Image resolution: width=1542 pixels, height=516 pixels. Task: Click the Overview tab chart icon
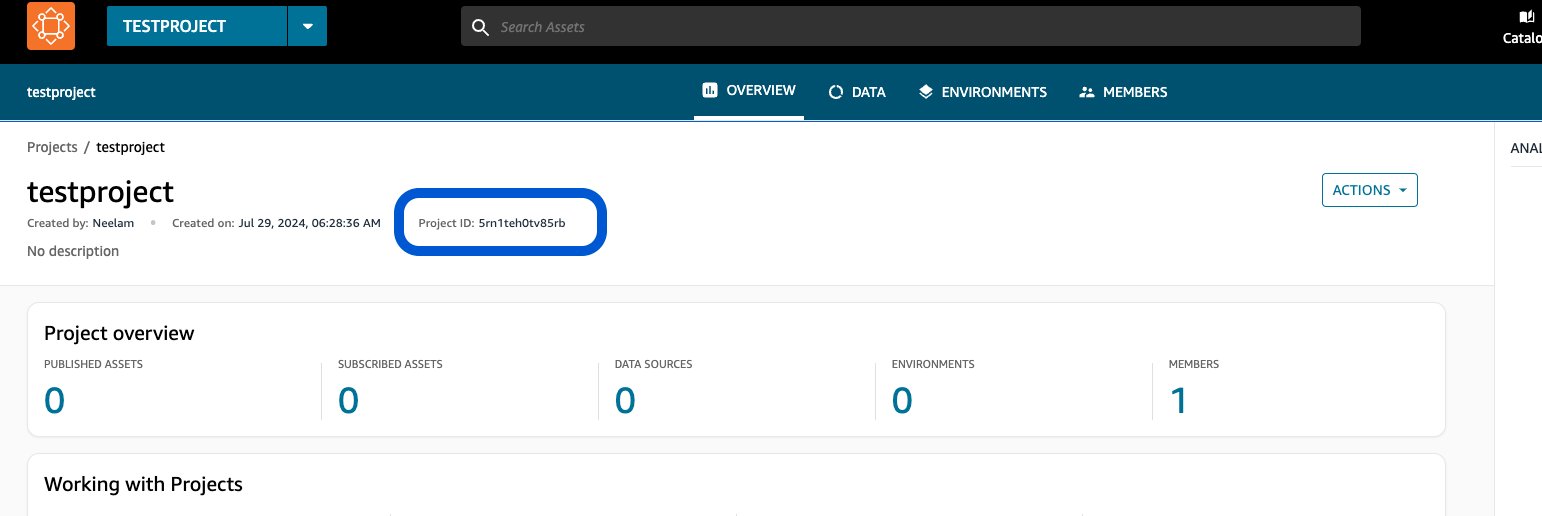(710, 90)
